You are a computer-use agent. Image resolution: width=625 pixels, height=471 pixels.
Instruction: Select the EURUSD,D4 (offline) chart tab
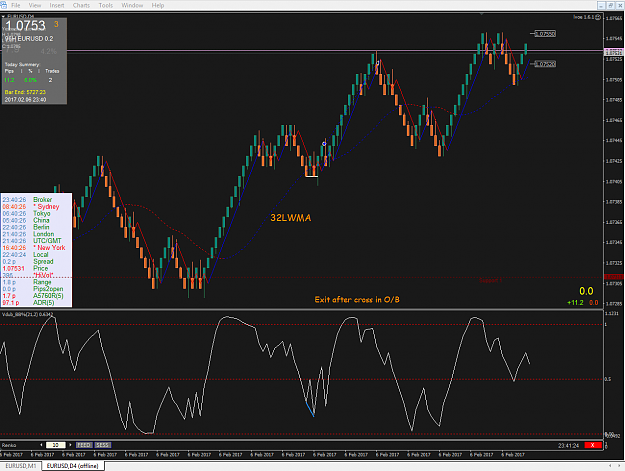[72, 465]
